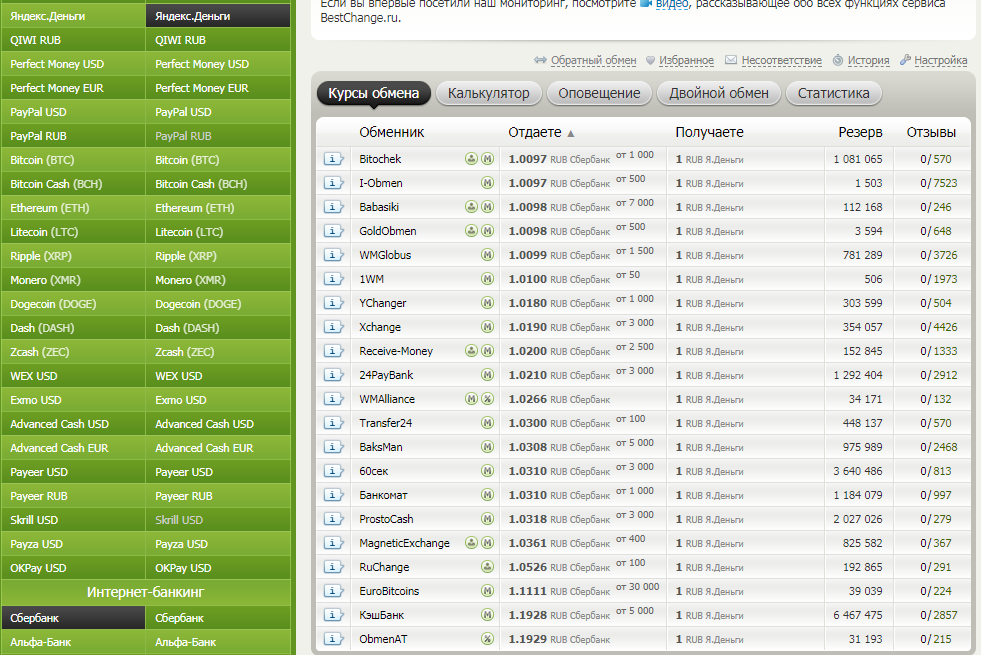Click the video camera icon before видео

click(x=646, y=4)
